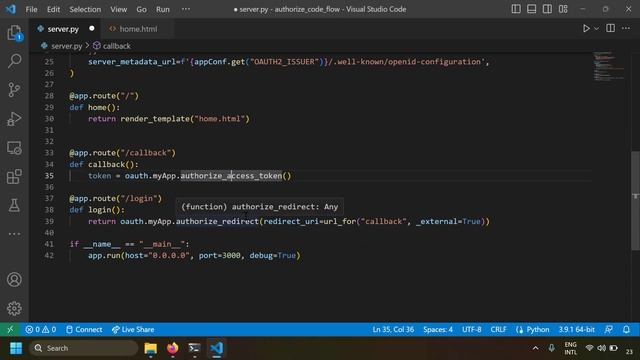Toggle the secondary side bar layout icon

pos(547,9)
